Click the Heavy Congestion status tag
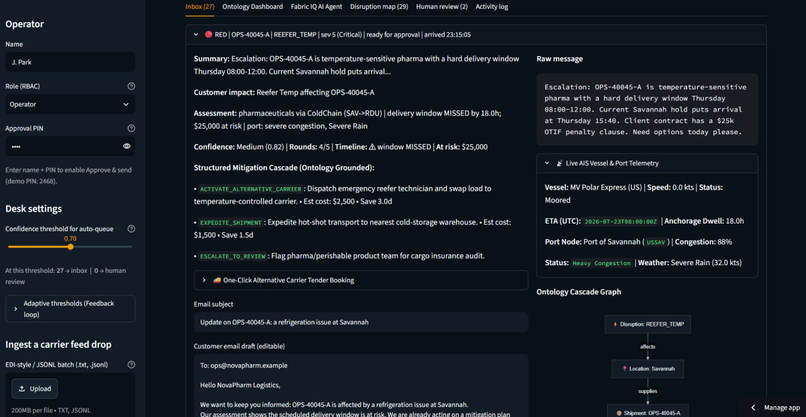The image size is (806, 417). pyautogui.click(x=602, y=263)
